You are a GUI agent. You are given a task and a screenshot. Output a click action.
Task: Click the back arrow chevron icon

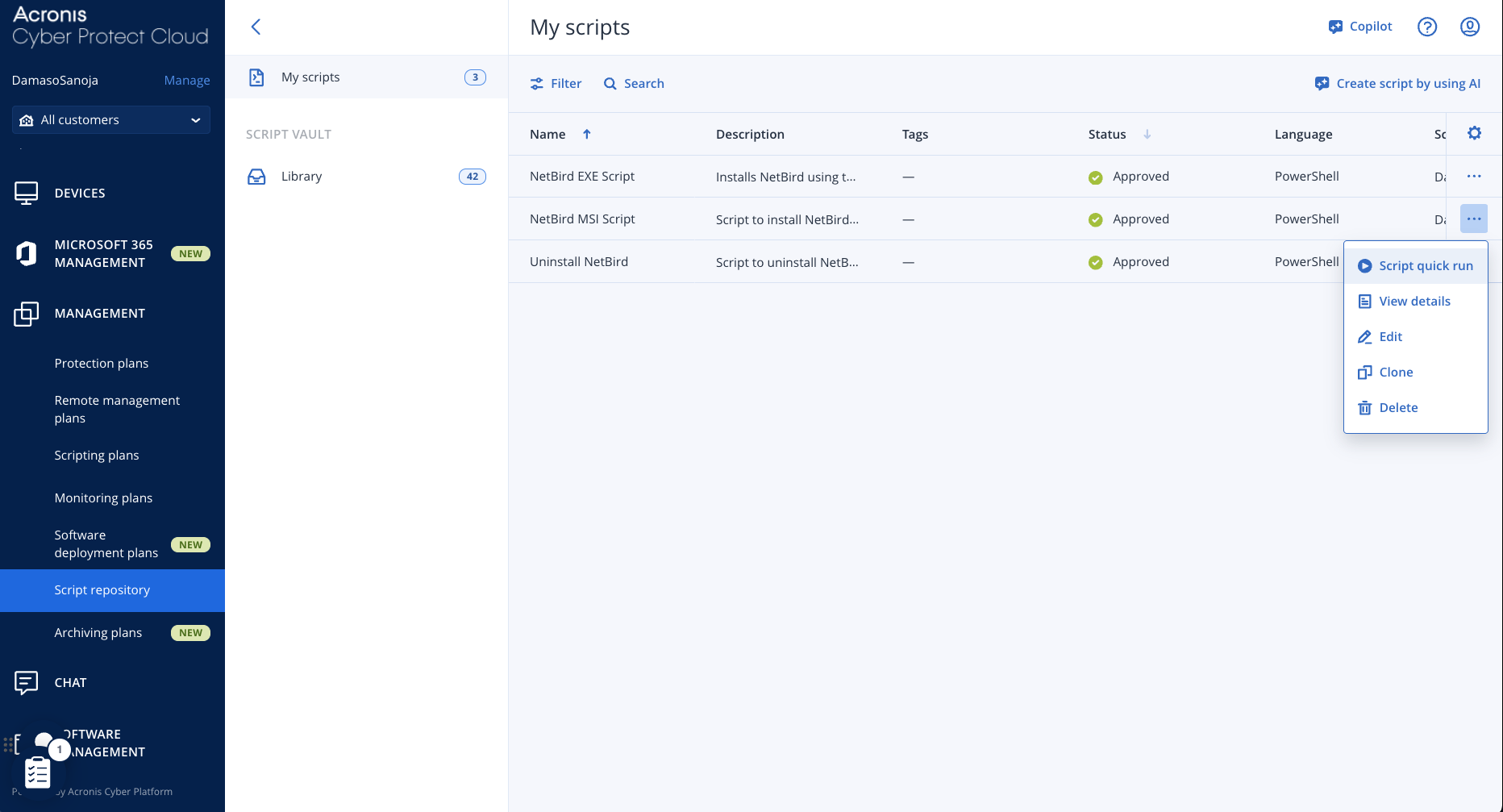256,27
